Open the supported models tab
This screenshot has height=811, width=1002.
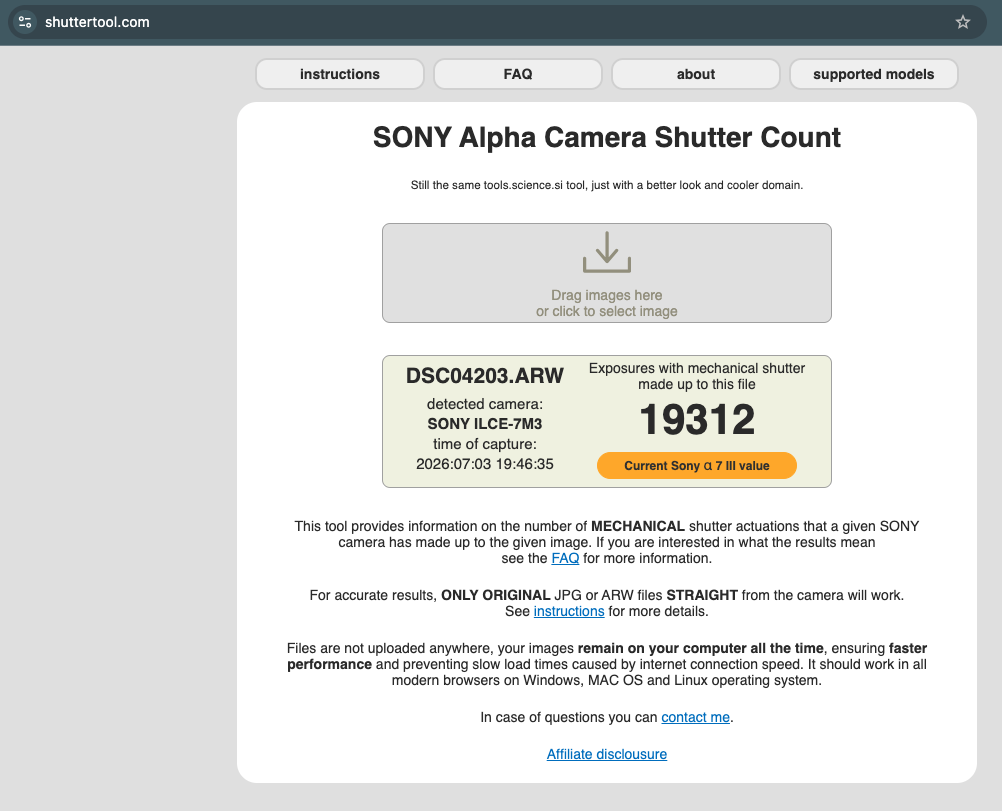click(x=874, y=74)
